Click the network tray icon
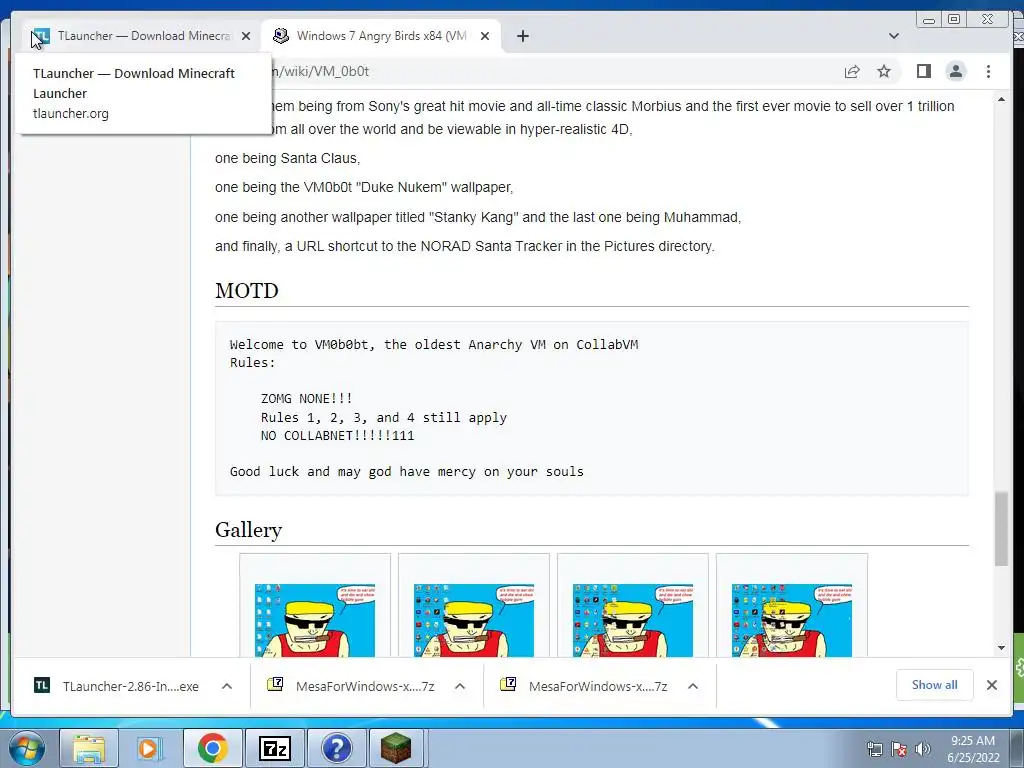 pyautogui.click(x=874, y=749)
